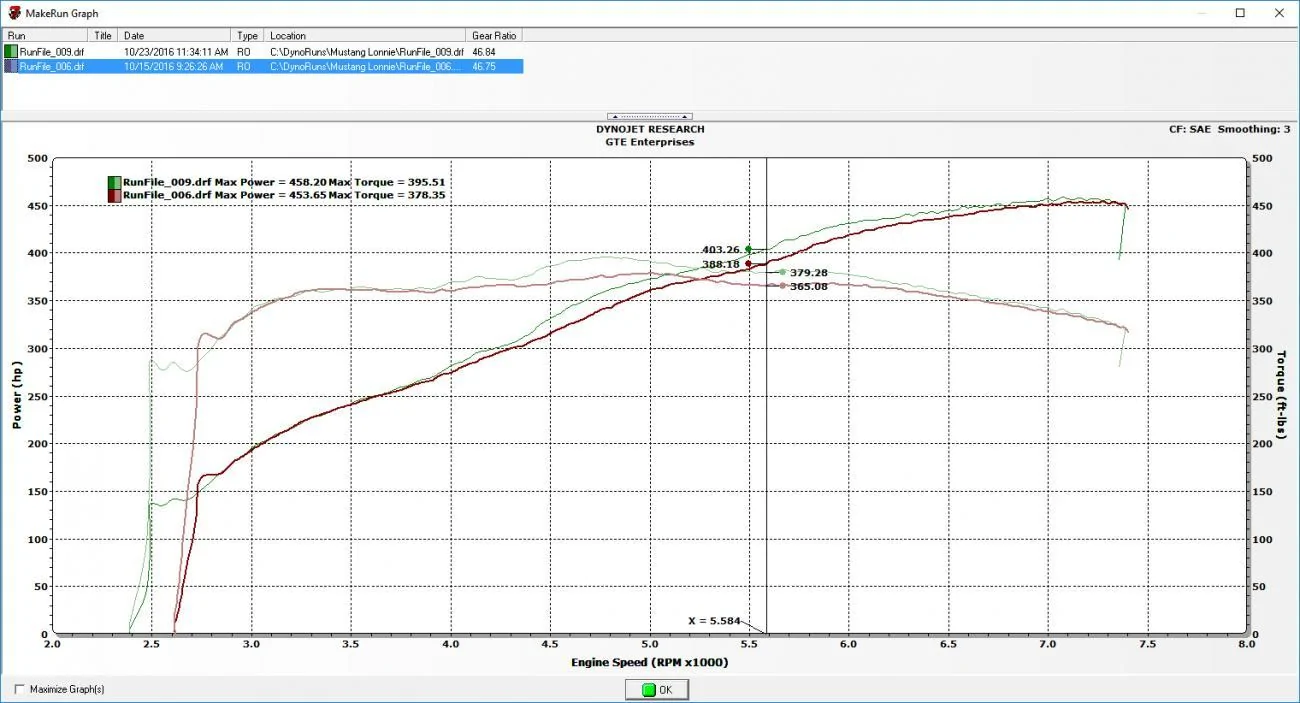Confirm with the OK button

coord(657,690)
